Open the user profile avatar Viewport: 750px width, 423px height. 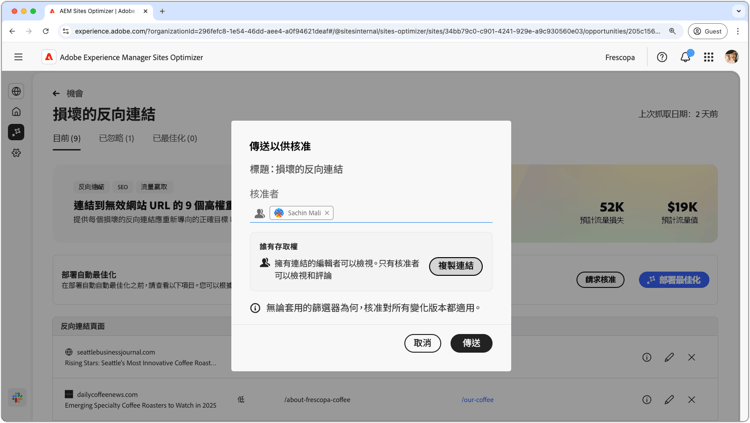pyautogui.click(x=731, y=57)
